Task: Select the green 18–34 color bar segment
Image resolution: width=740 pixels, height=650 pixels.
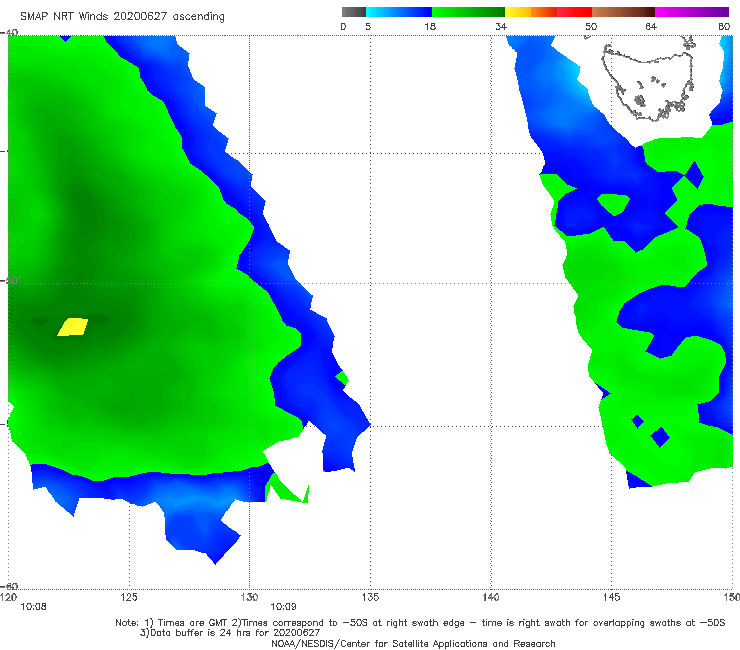Action: click(468, 12)
